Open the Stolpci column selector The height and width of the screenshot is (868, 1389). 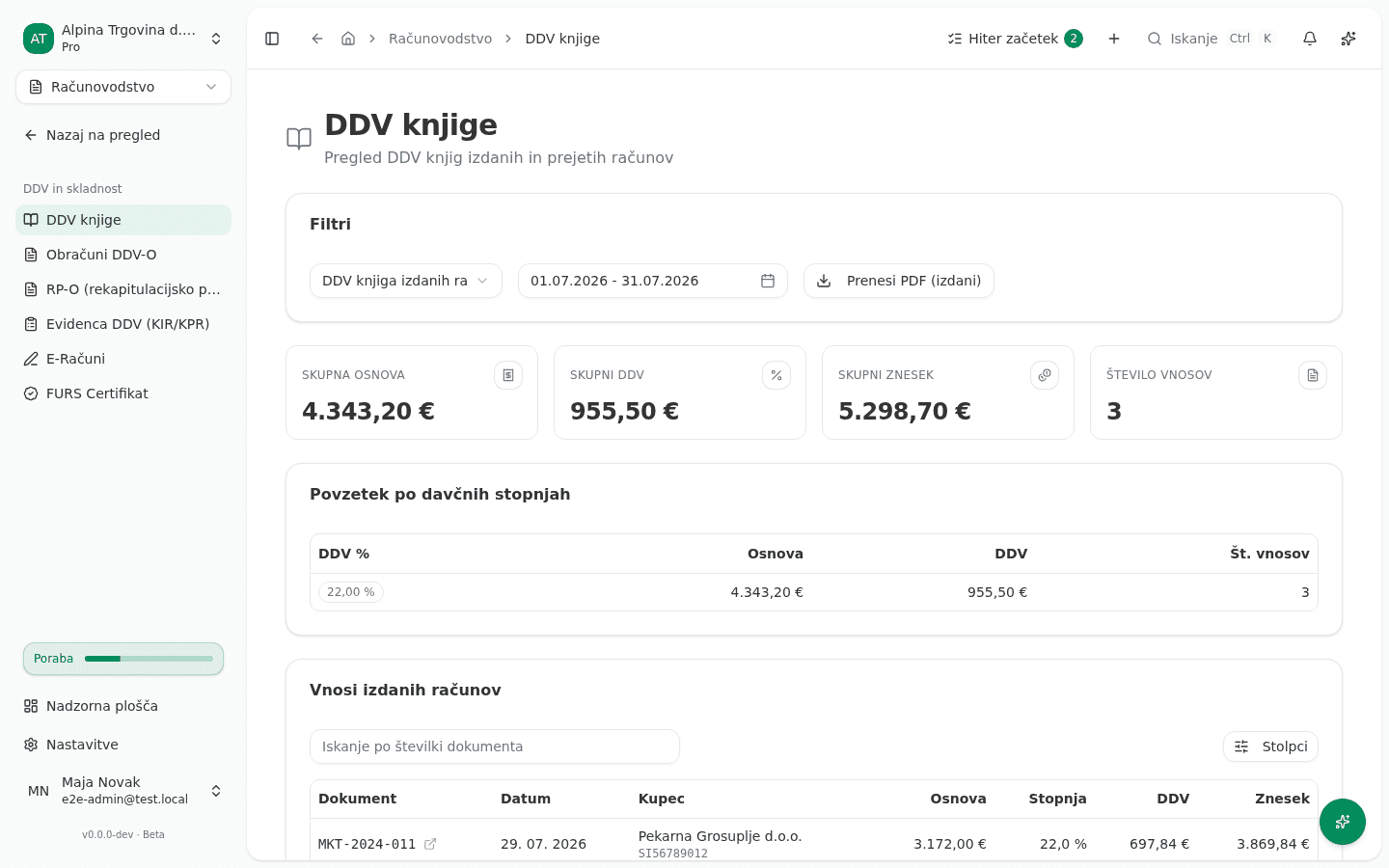pos(1270,746)
